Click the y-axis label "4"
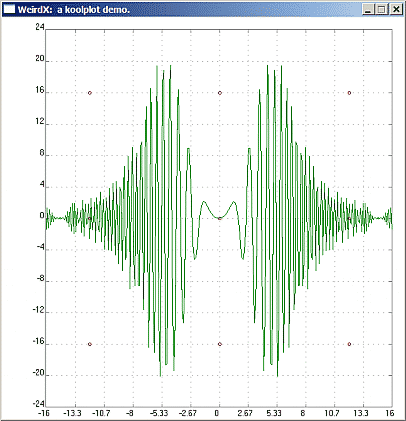The width and height of the screenshot is (406, 421). point(42,184)
